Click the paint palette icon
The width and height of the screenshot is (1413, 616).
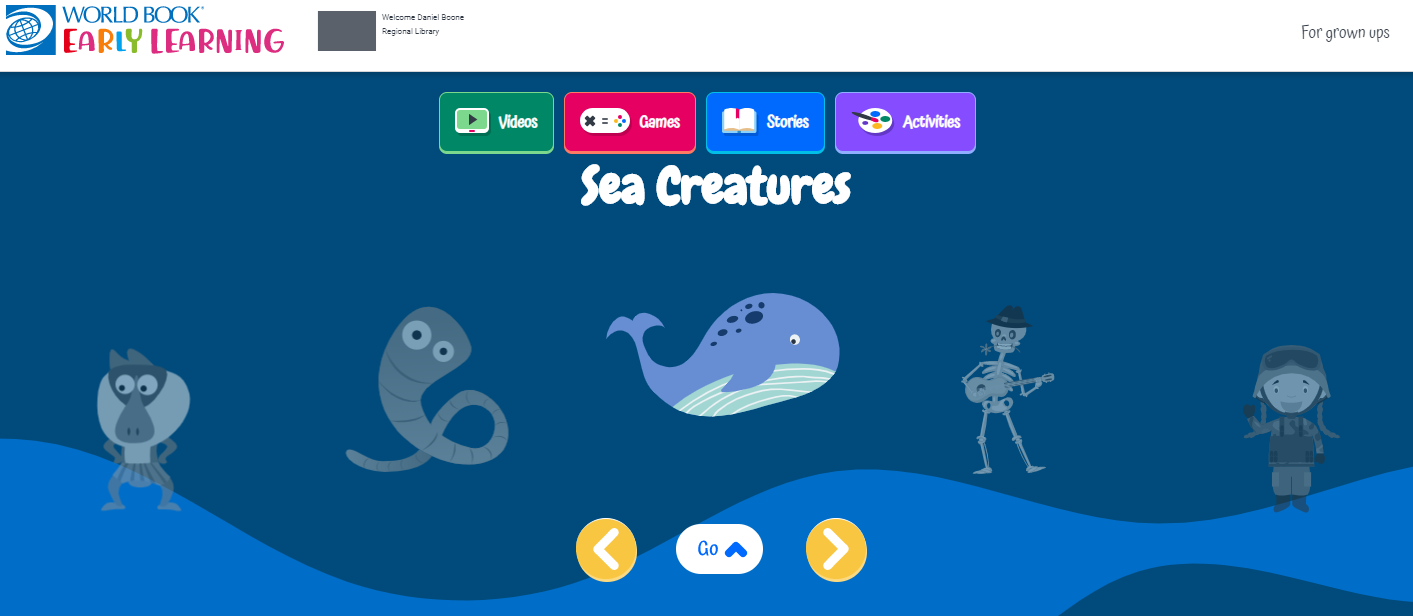[x=872, y=121]
